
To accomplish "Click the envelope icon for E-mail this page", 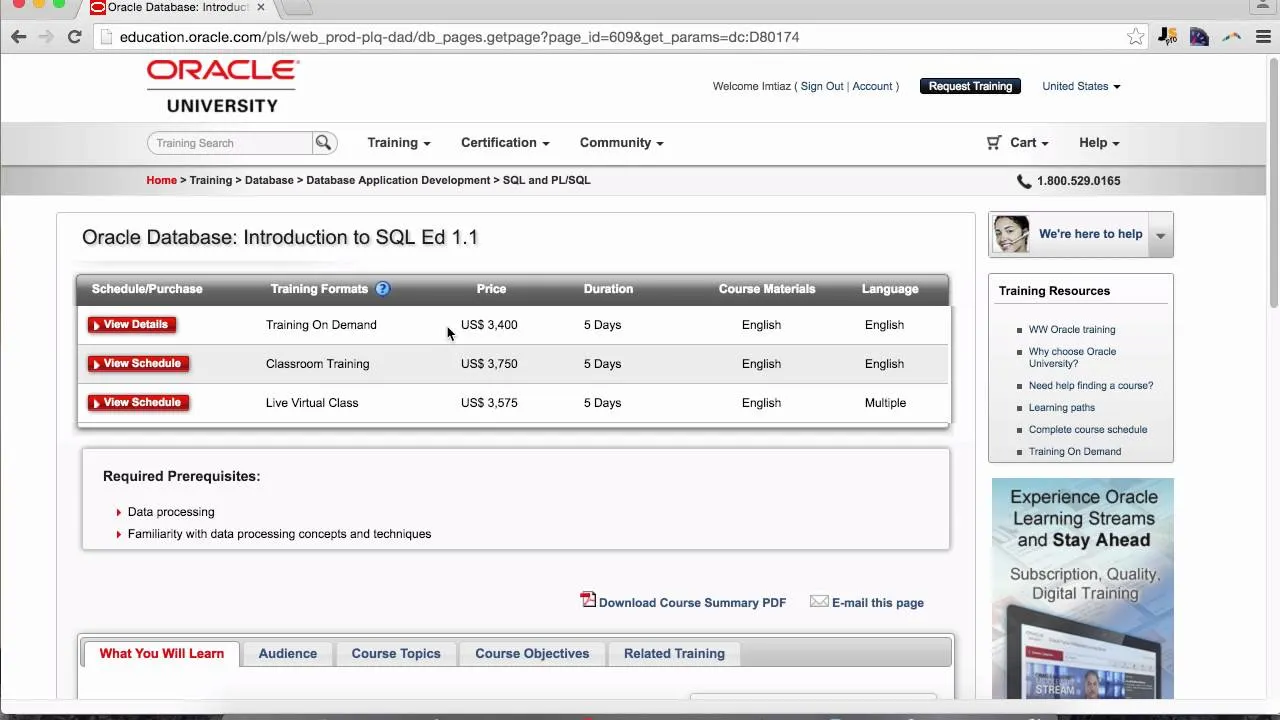I will point(819,602).
